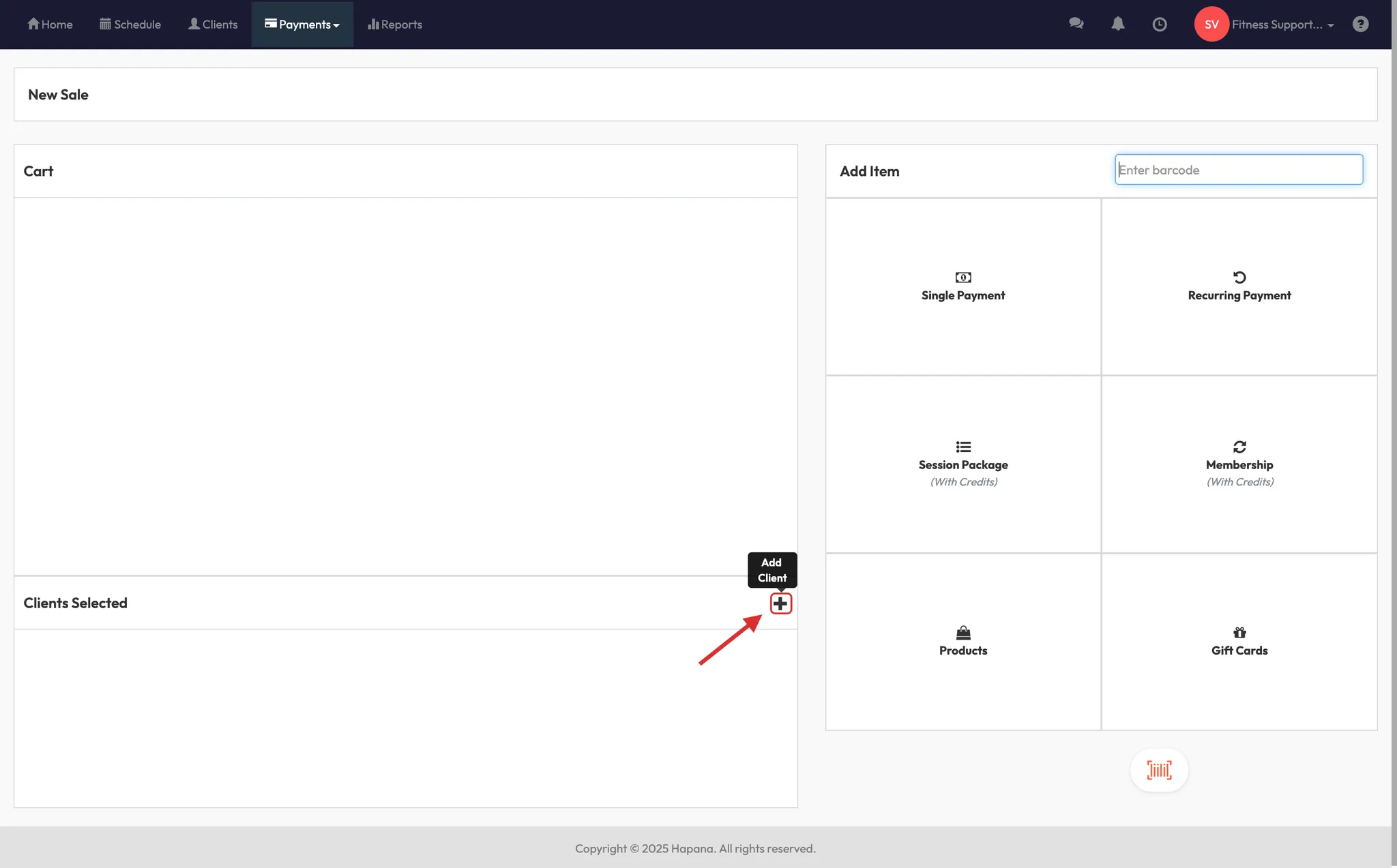Click the SV user avatar

tap(1211, 25)
